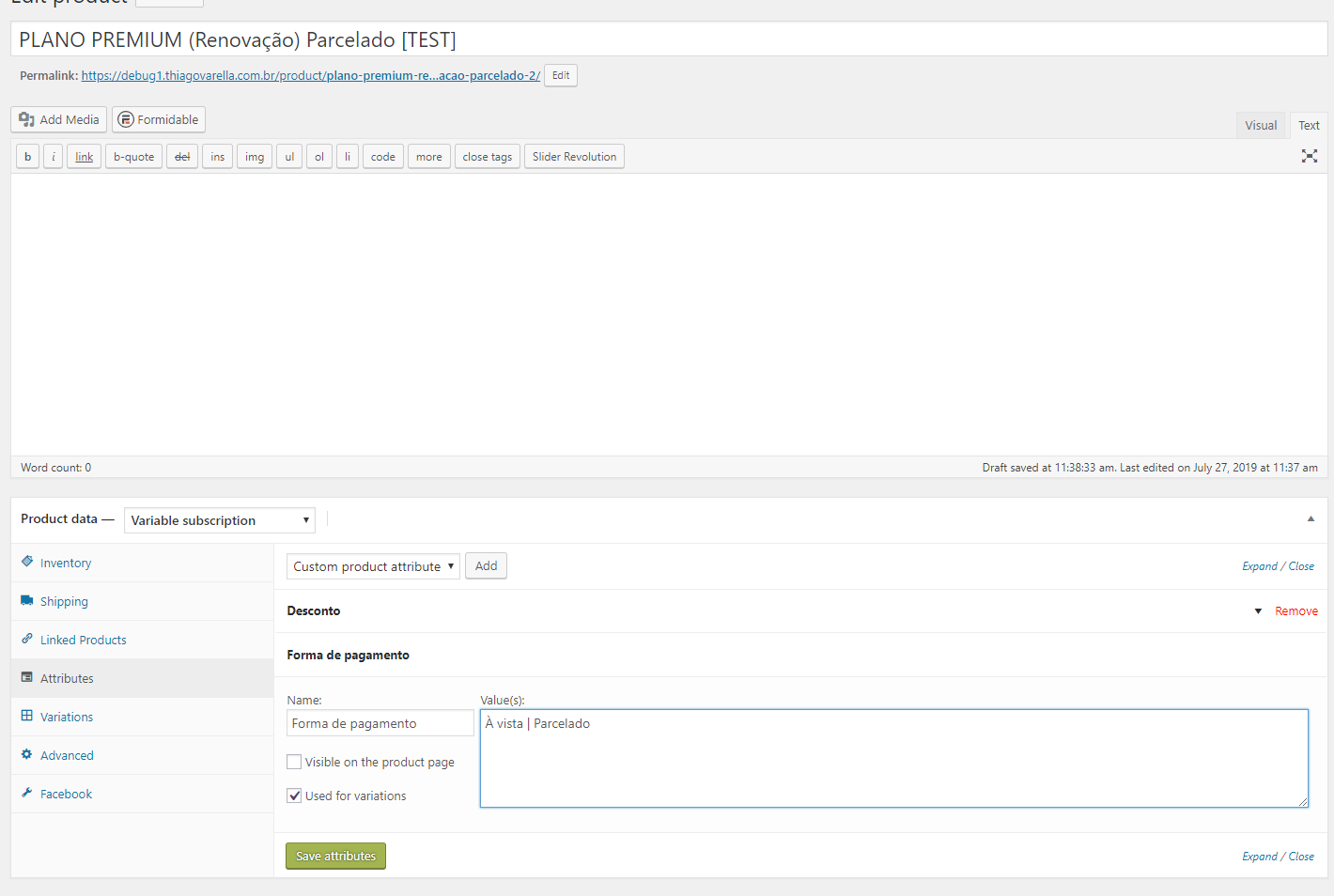Select the Attributes tab
The width and height of the screenshot is (1334, 896).
tap(143, 678)
